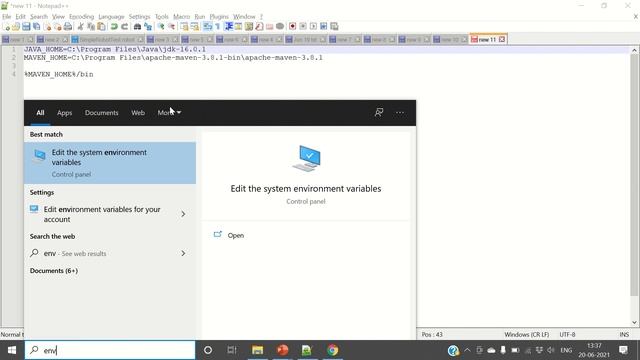The height and width of the screenshot is (360, 640).
Task: Open the Edit menu
Action: [x=20, y=17]
